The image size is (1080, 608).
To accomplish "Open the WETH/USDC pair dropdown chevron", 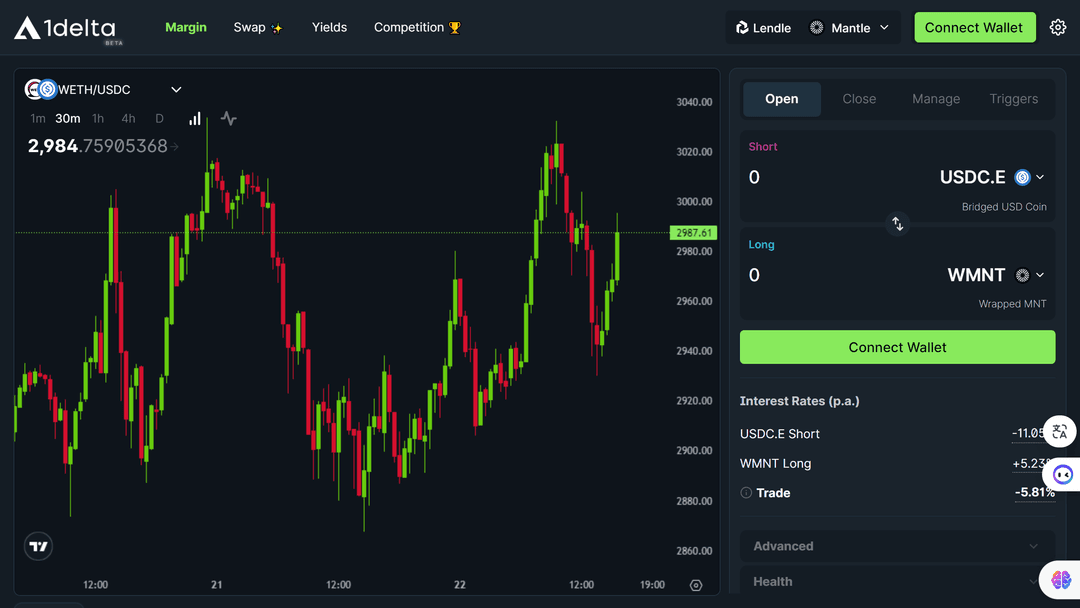I will coord(176,90).
